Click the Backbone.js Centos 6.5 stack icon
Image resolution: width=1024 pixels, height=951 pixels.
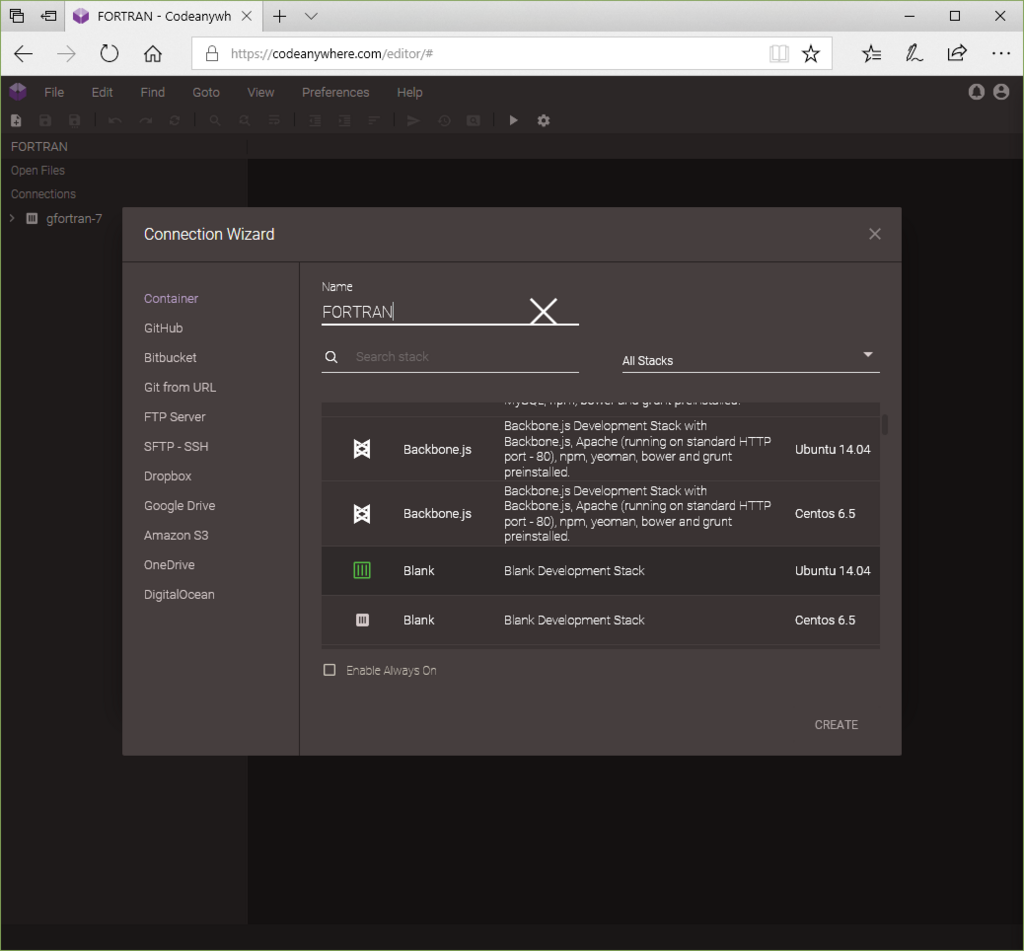(x=362, y=513)
